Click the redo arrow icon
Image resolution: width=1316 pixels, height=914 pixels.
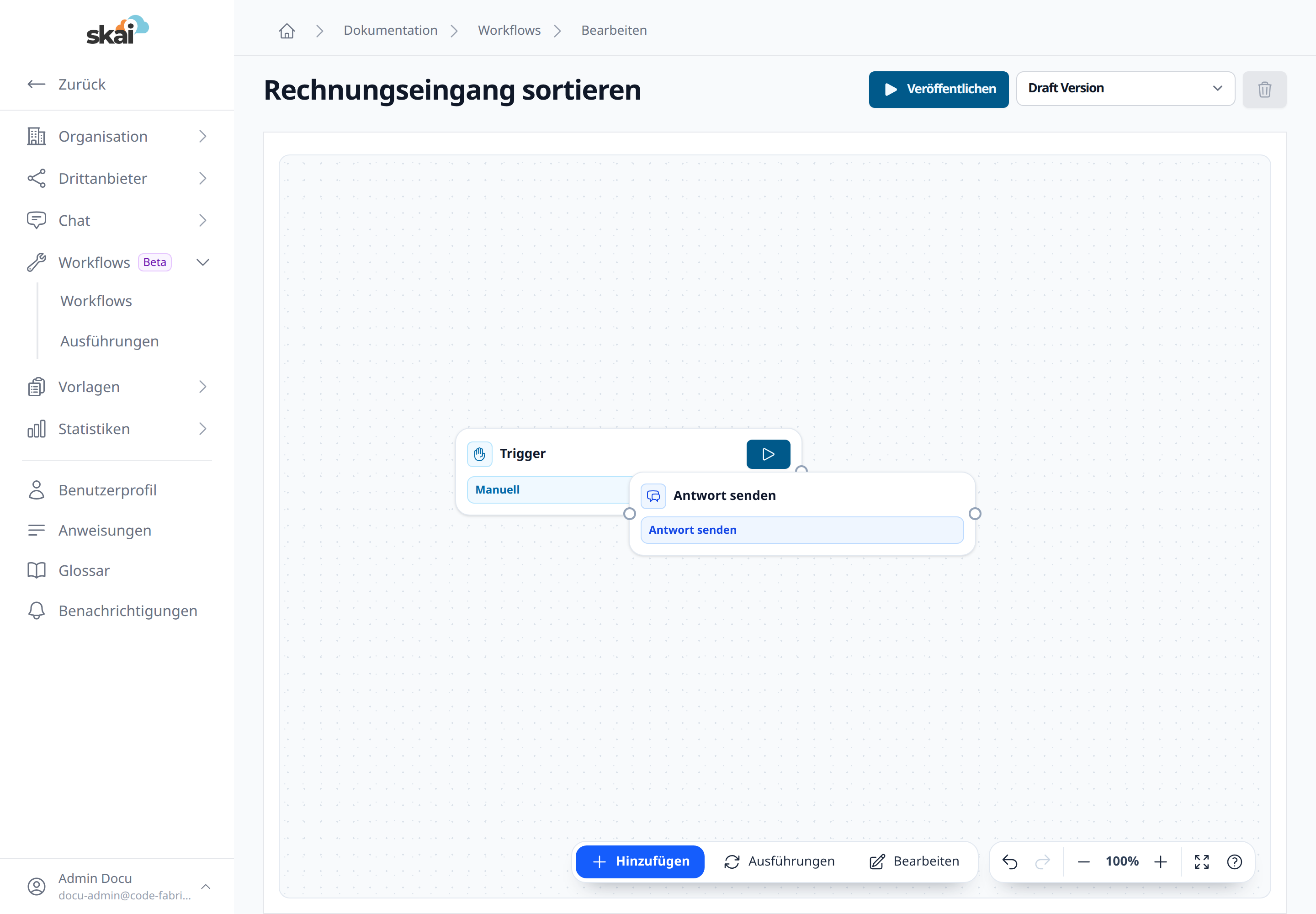(x=1043, y=862)
